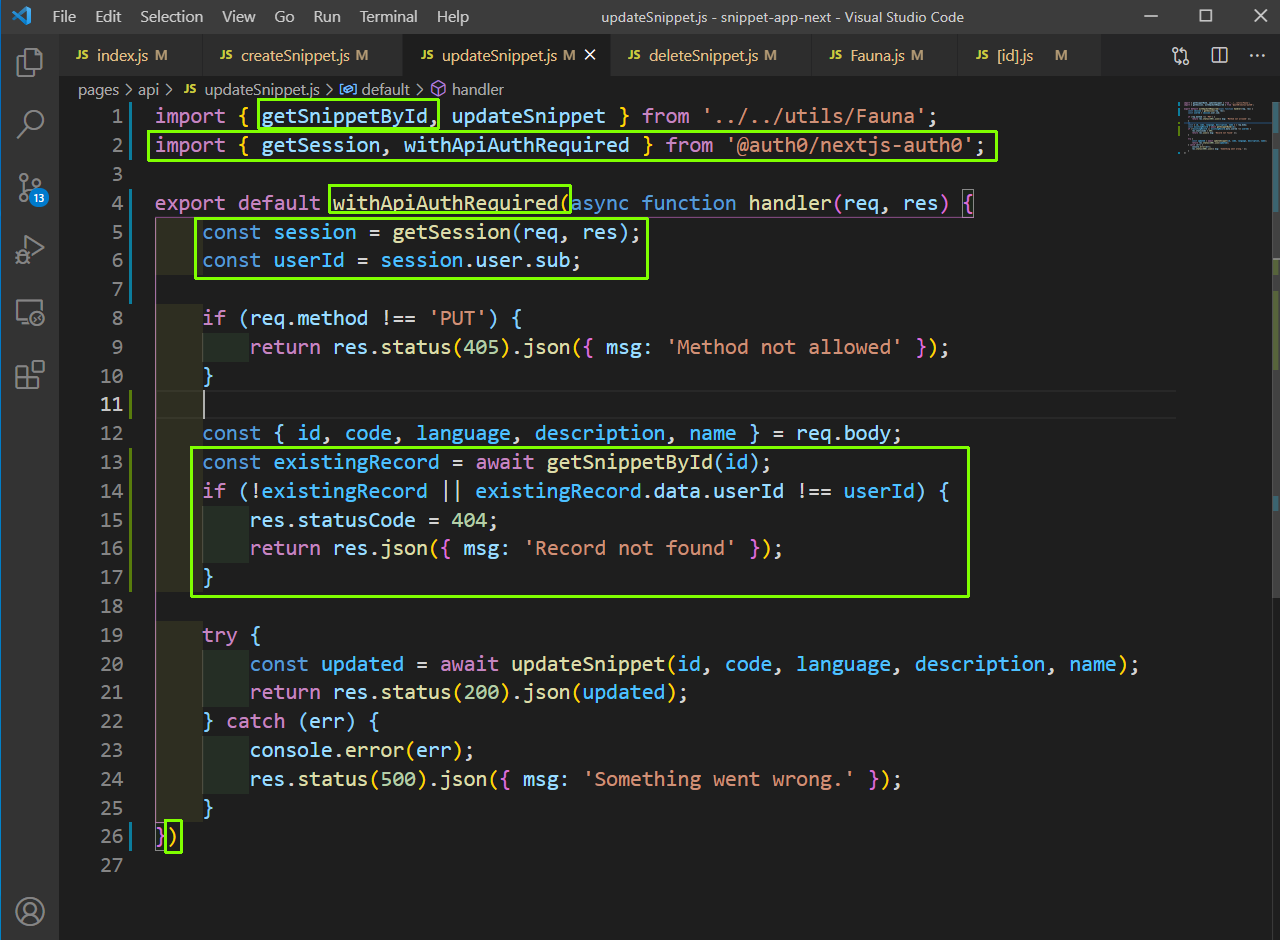Image resolution: width=1280 pixels, height=940 pixels.
Task: Open the Accounts menu icon
Action: pos(30,911)
